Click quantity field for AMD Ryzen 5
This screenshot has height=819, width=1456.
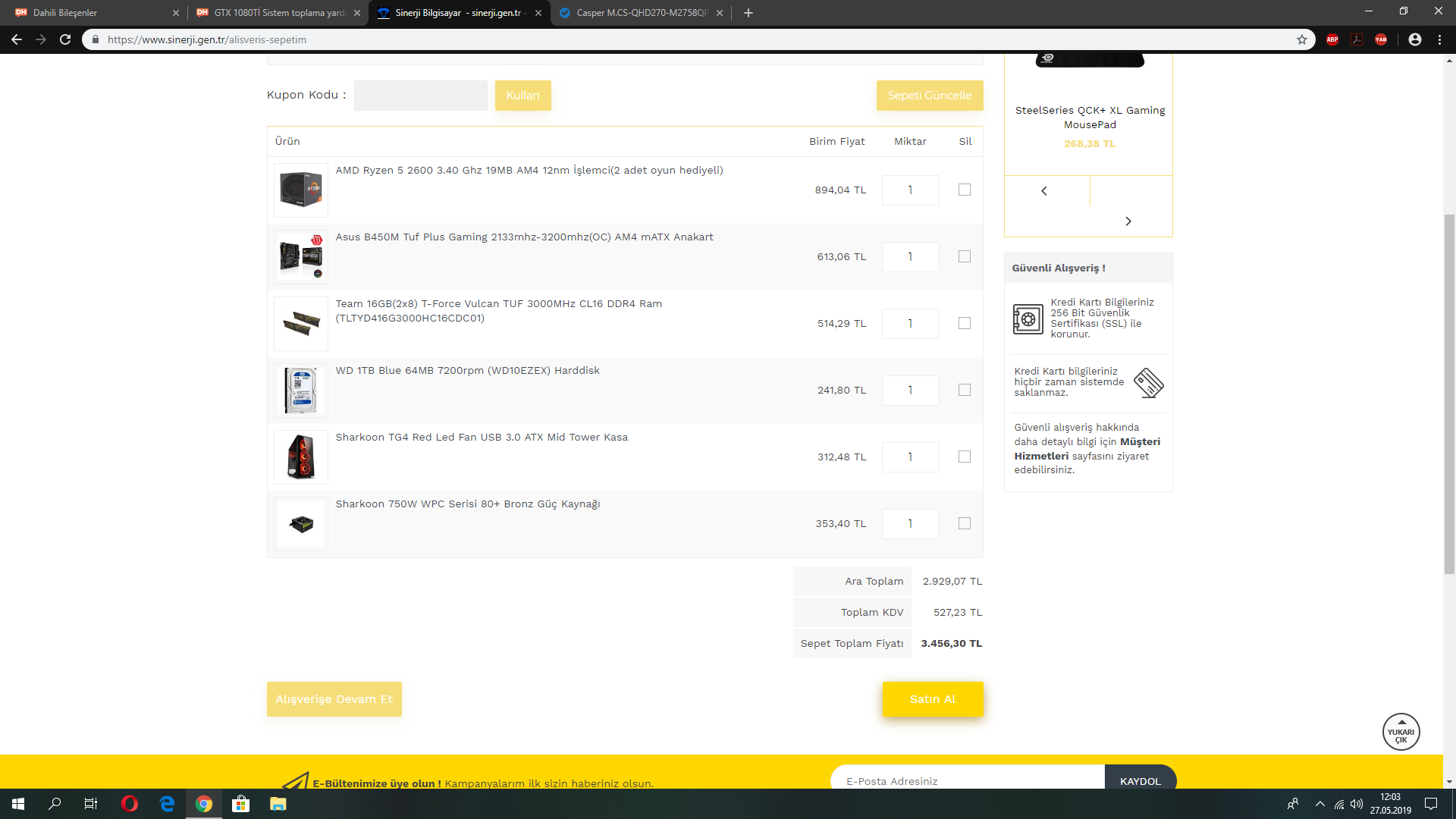click(x=910, y=190)
